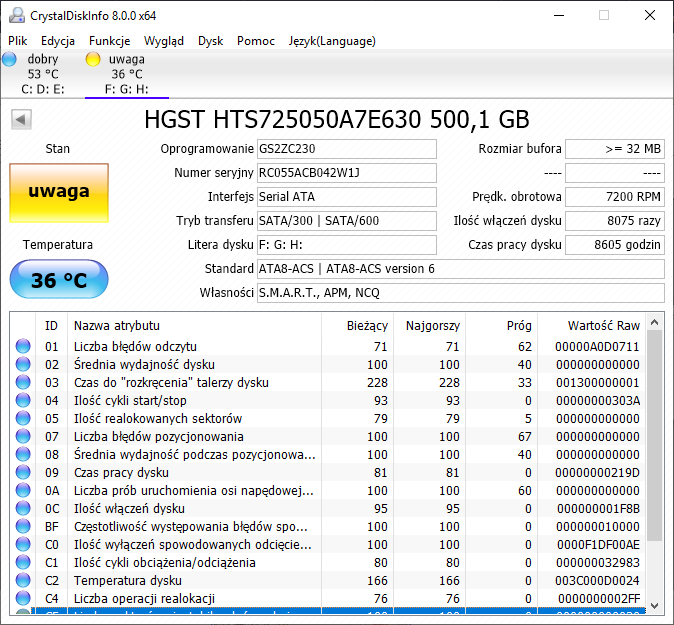
Task: Click the serial number field RC055ACB042W1J
Action: (x=346, y=173)
